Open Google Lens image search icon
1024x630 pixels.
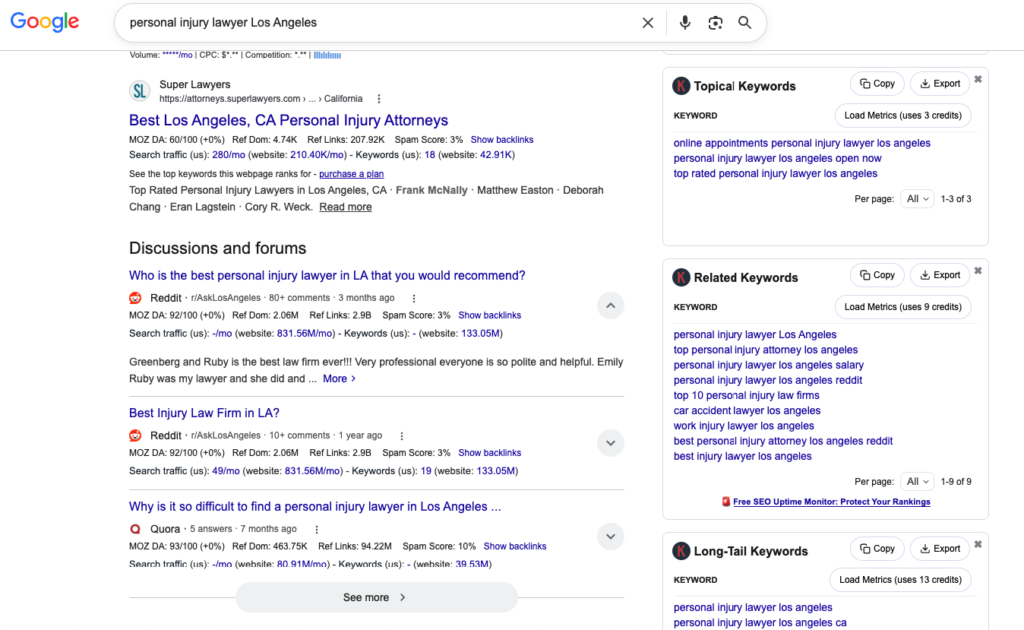point(715,23)
